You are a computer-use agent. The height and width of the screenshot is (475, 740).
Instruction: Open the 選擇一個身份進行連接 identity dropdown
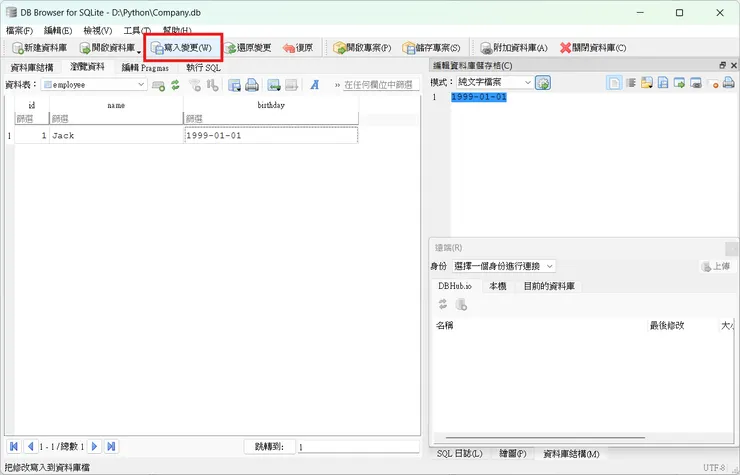[x=503, y=266]
